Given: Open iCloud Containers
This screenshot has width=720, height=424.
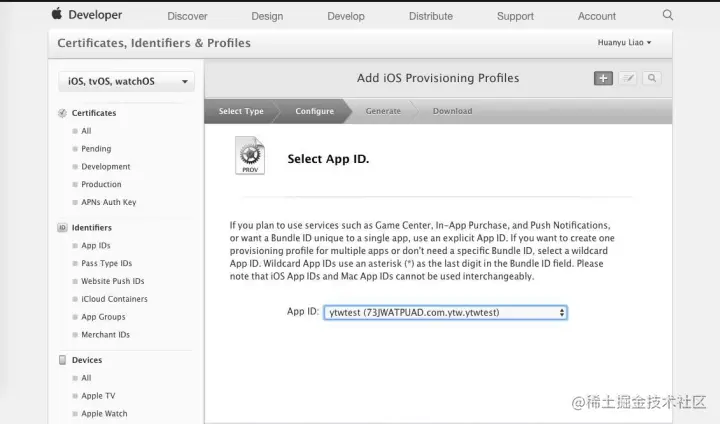Looking at the screenshot, I should click(x=114, y=299).
